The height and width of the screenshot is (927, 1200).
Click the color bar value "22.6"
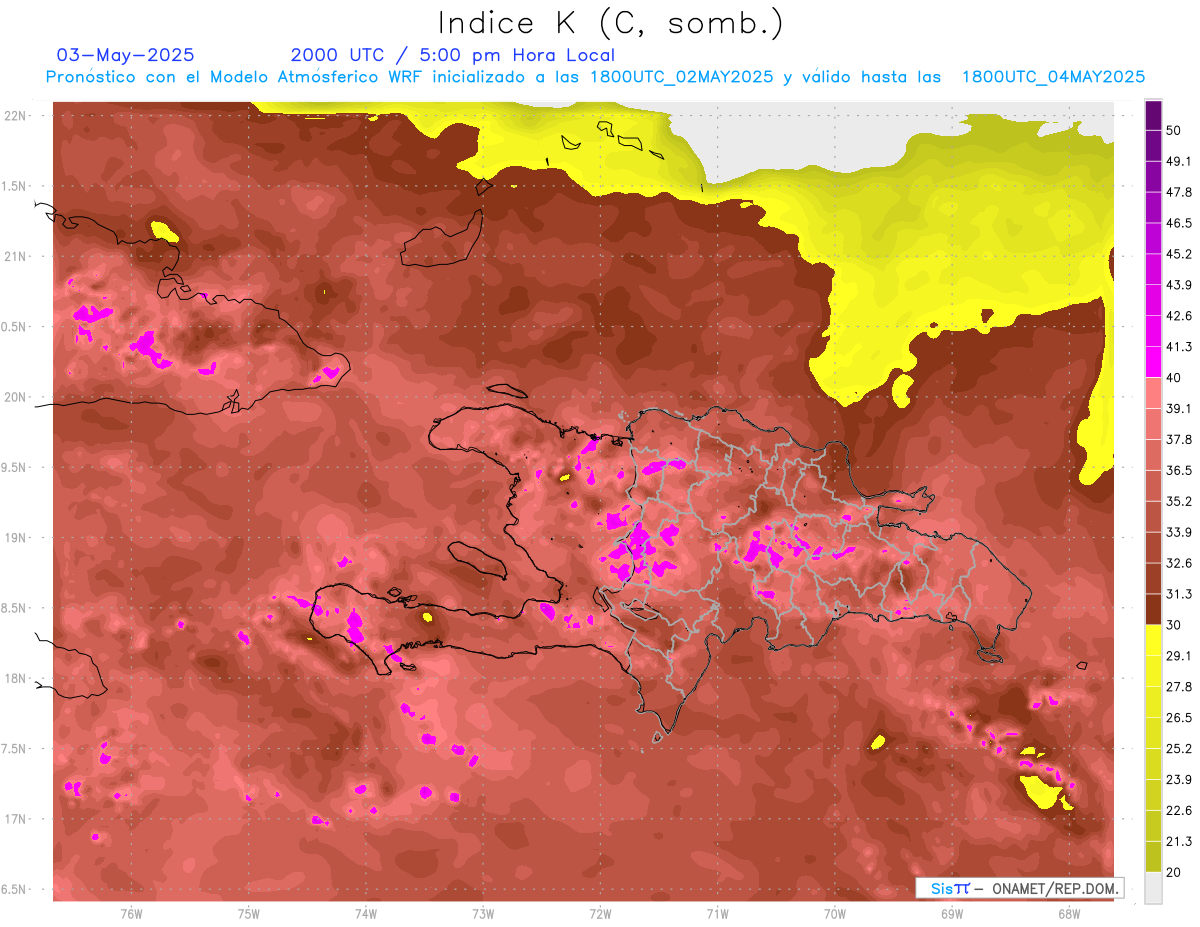[1181, 811]
